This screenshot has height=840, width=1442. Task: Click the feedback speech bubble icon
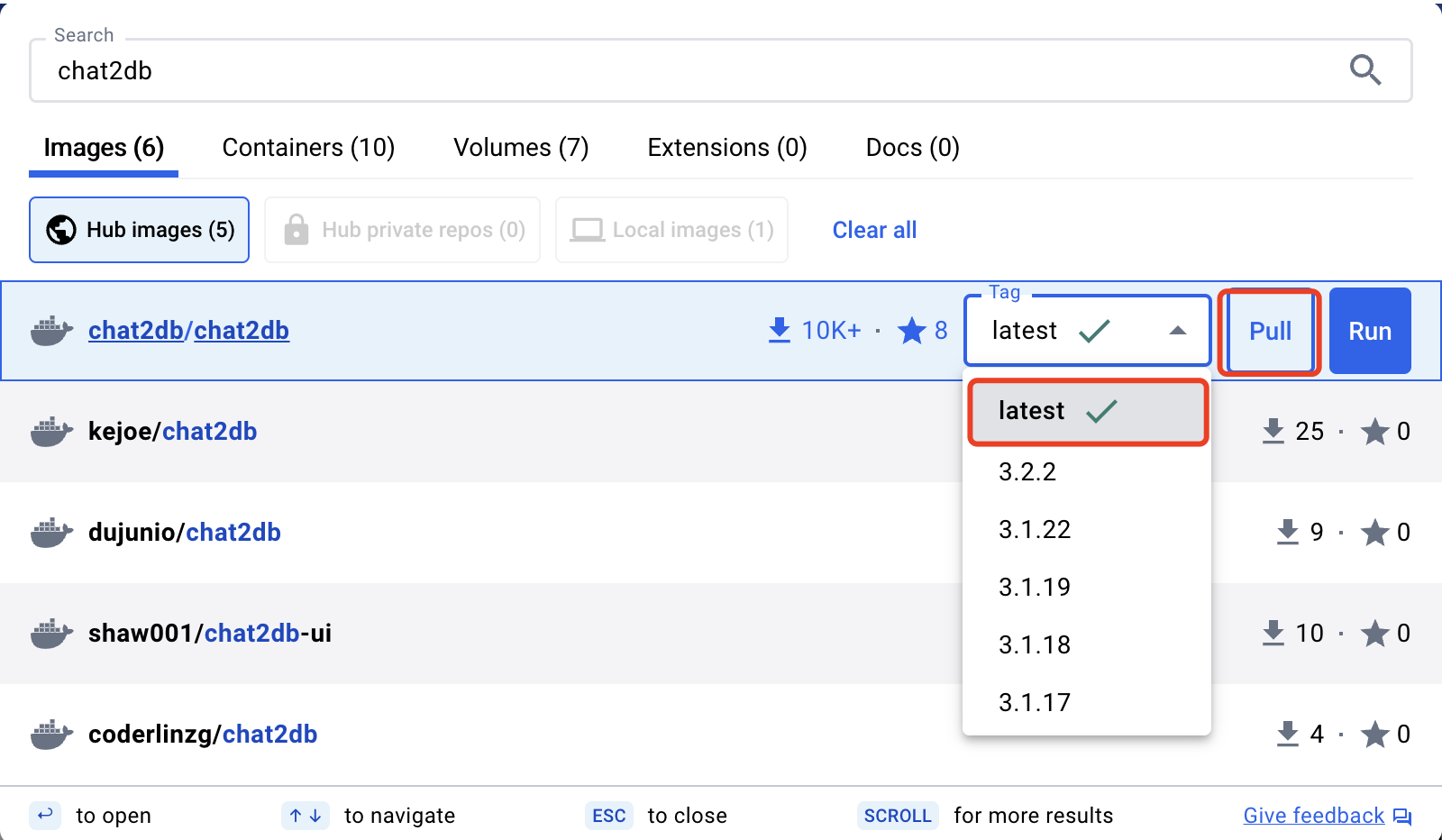[1402, 817]
